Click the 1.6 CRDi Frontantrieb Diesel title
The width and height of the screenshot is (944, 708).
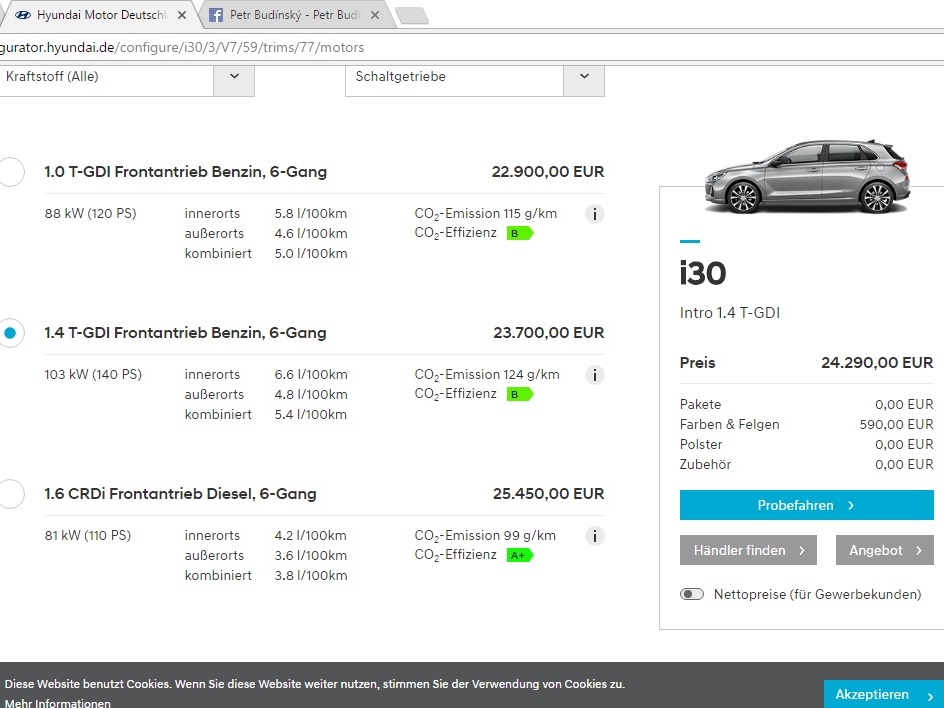coord(180,494)
